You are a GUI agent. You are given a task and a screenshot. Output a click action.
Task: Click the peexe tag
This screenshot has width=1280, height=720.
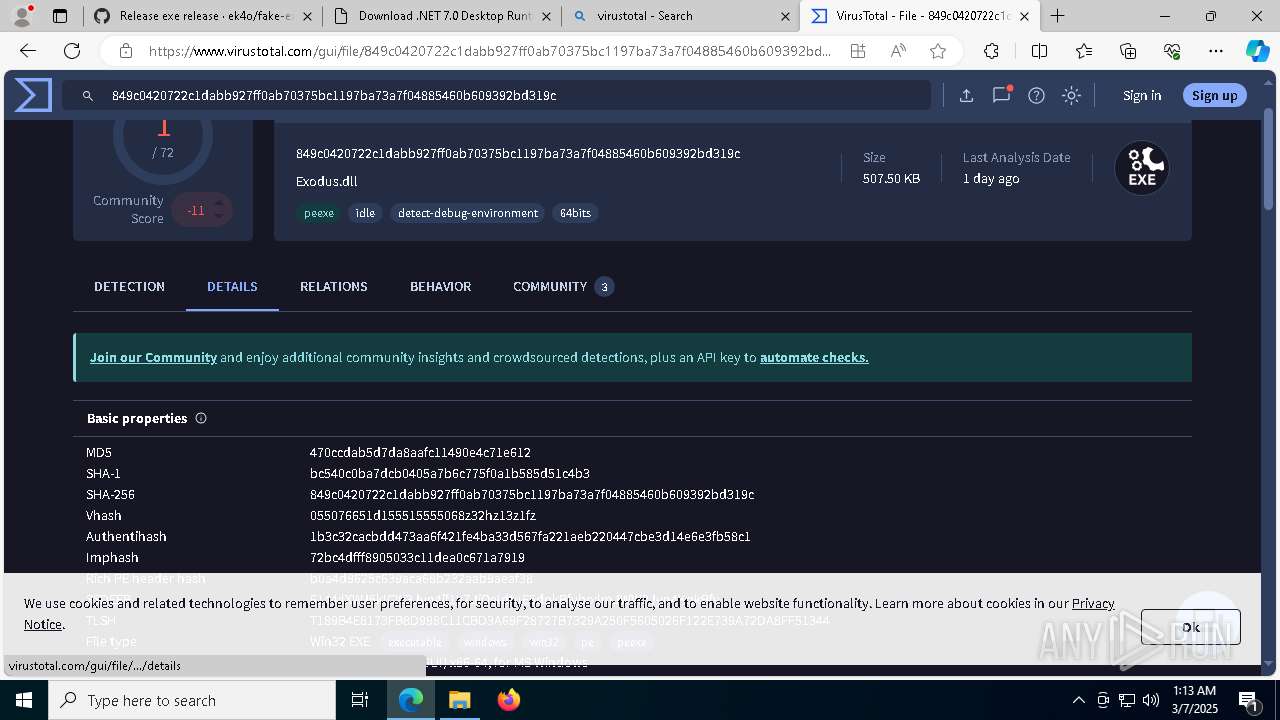click(x=319, y=213)
